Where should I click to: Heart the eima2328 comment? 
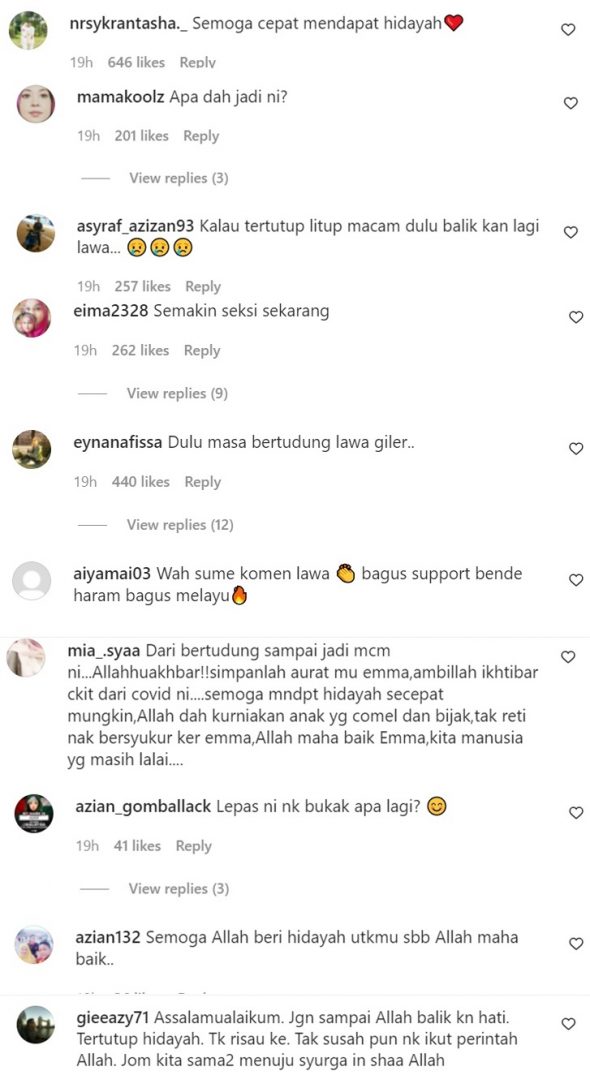(576, 317)
